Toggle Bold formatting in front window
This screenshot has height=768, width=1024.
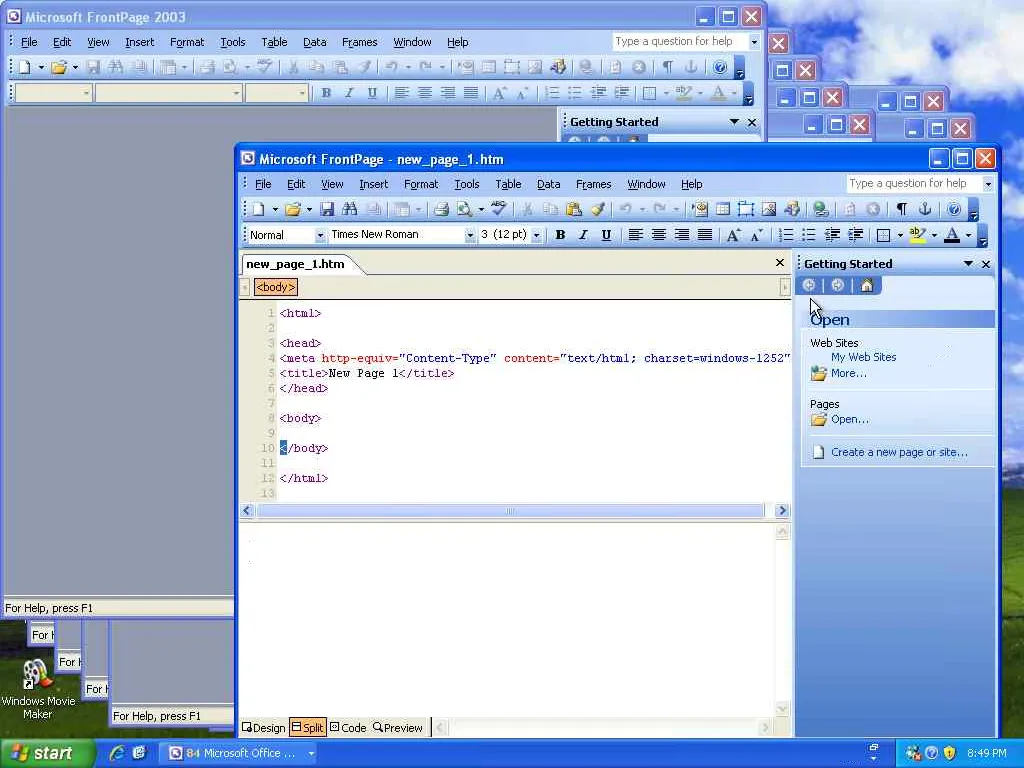tap(560, 235)
